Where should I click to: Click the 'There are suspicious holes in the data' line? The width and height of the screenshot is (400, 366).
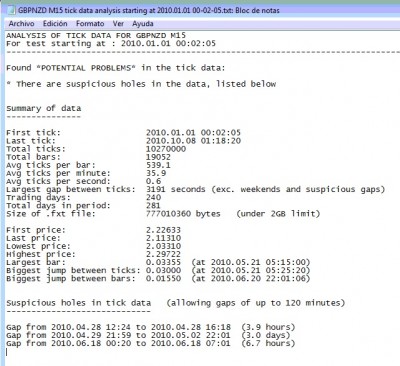point(141,84)
